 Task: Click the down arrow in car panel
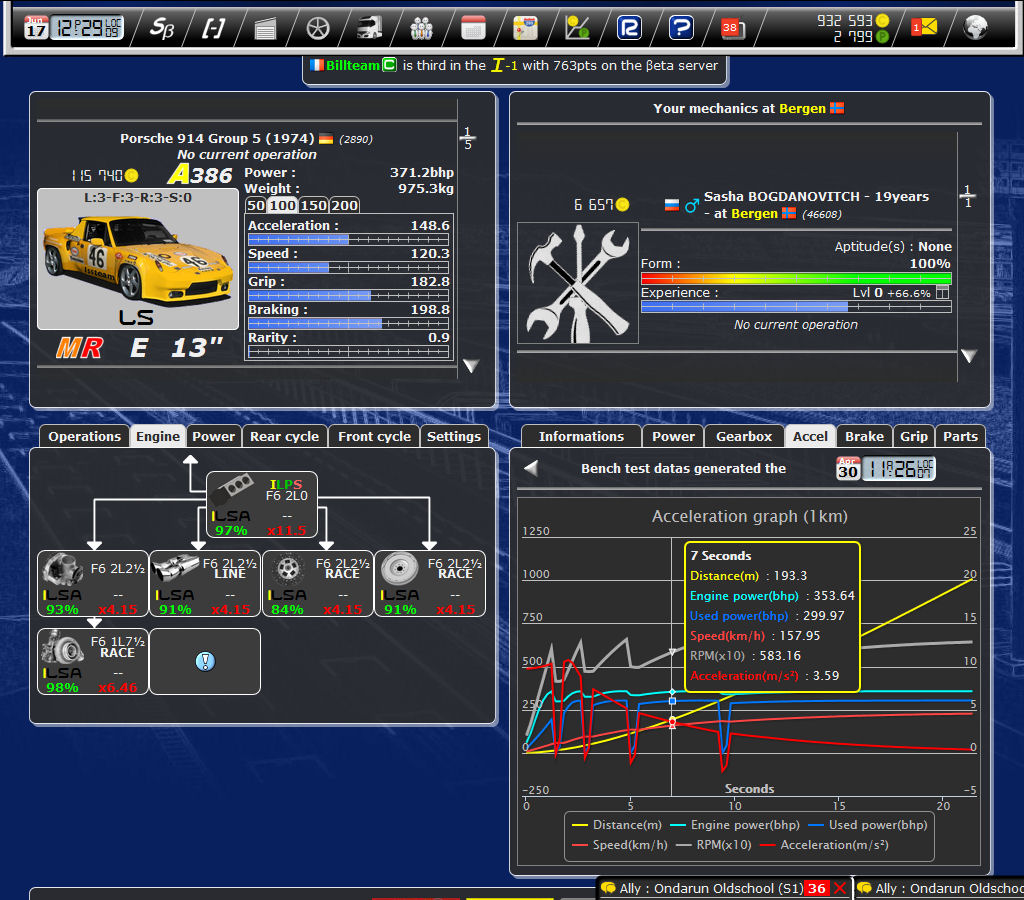coord(471,365)
